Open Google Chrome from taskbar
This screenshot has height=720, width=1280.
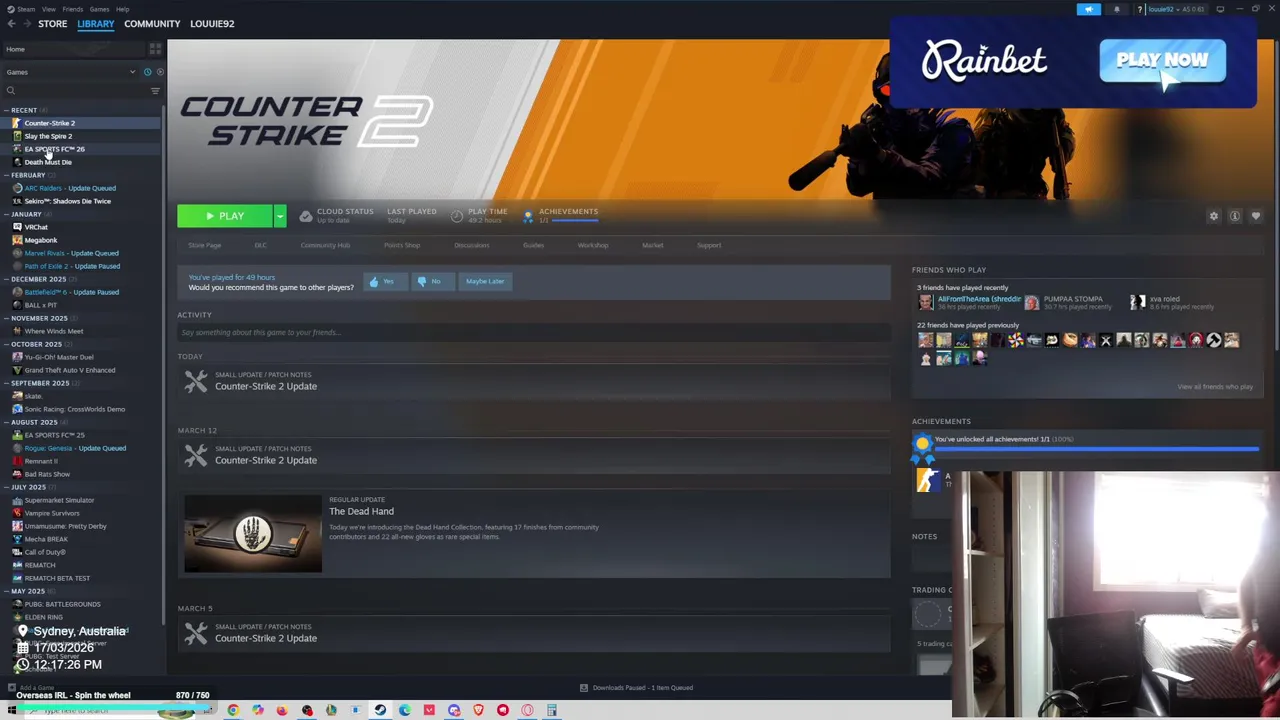point(233,710)
